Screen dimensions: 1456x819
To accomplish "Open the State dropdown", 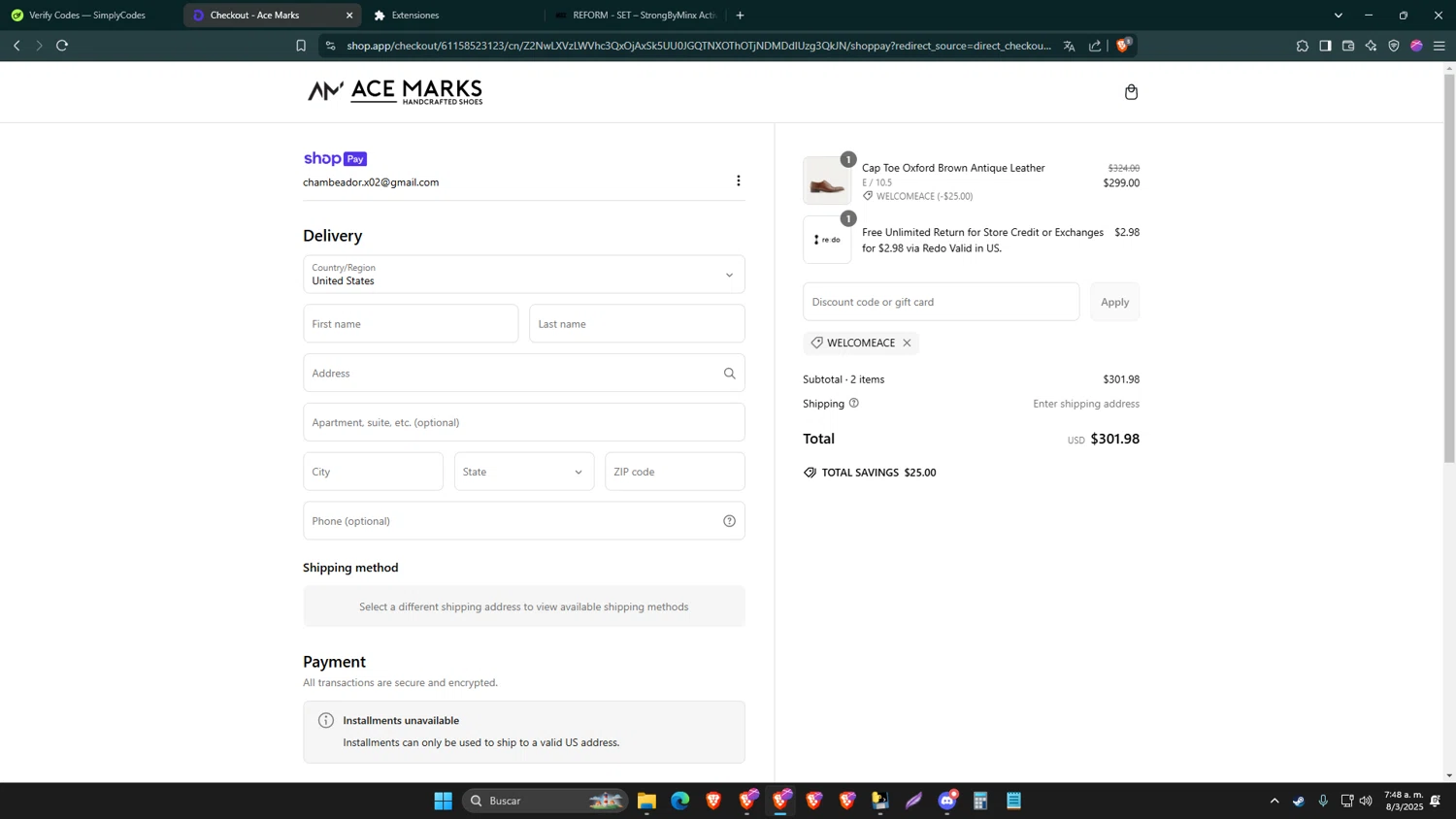I will tap(524, 472).
